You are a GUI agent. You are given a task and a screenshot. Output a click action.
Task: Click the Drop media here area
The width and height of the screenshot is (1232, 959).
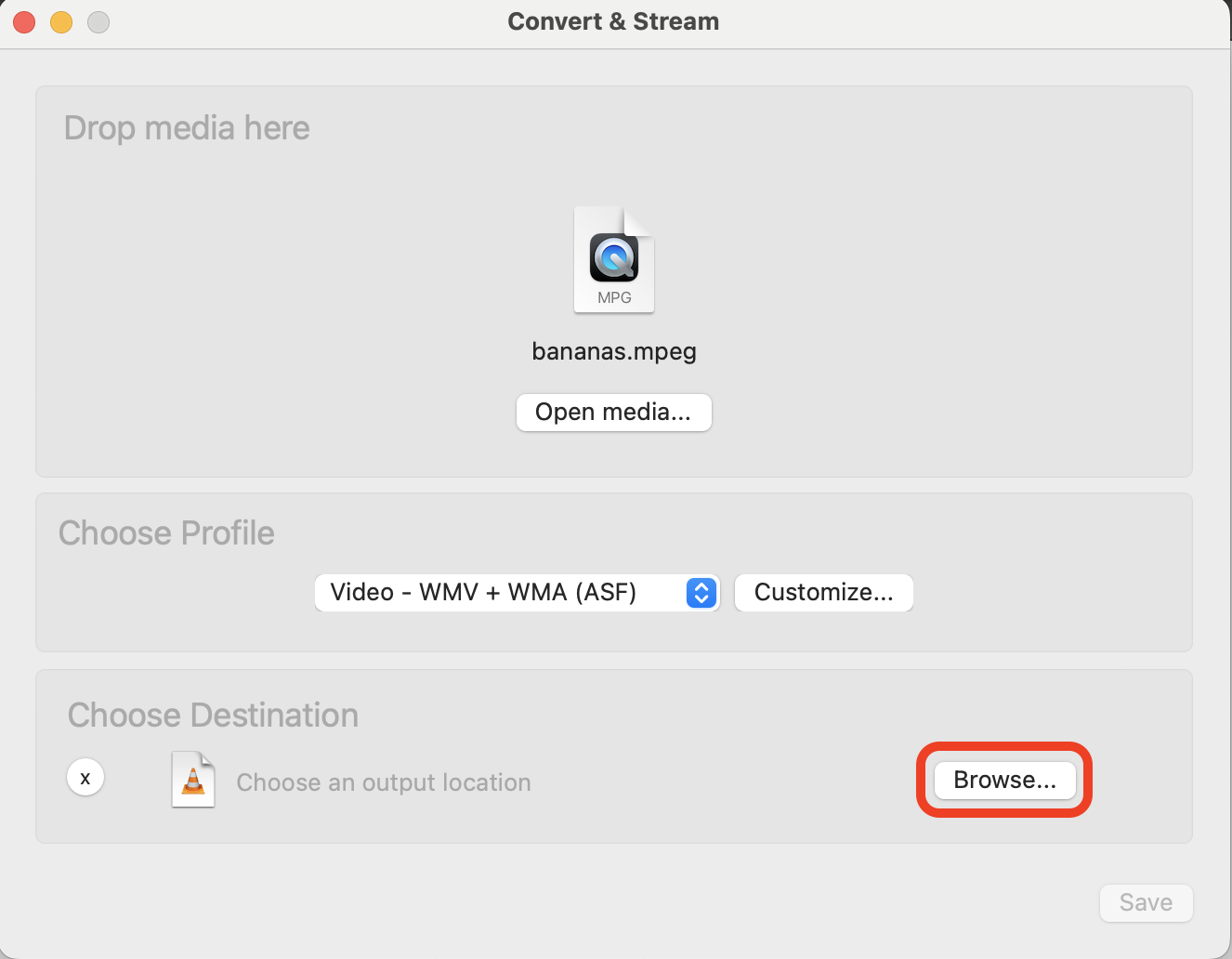pos(186,127)
